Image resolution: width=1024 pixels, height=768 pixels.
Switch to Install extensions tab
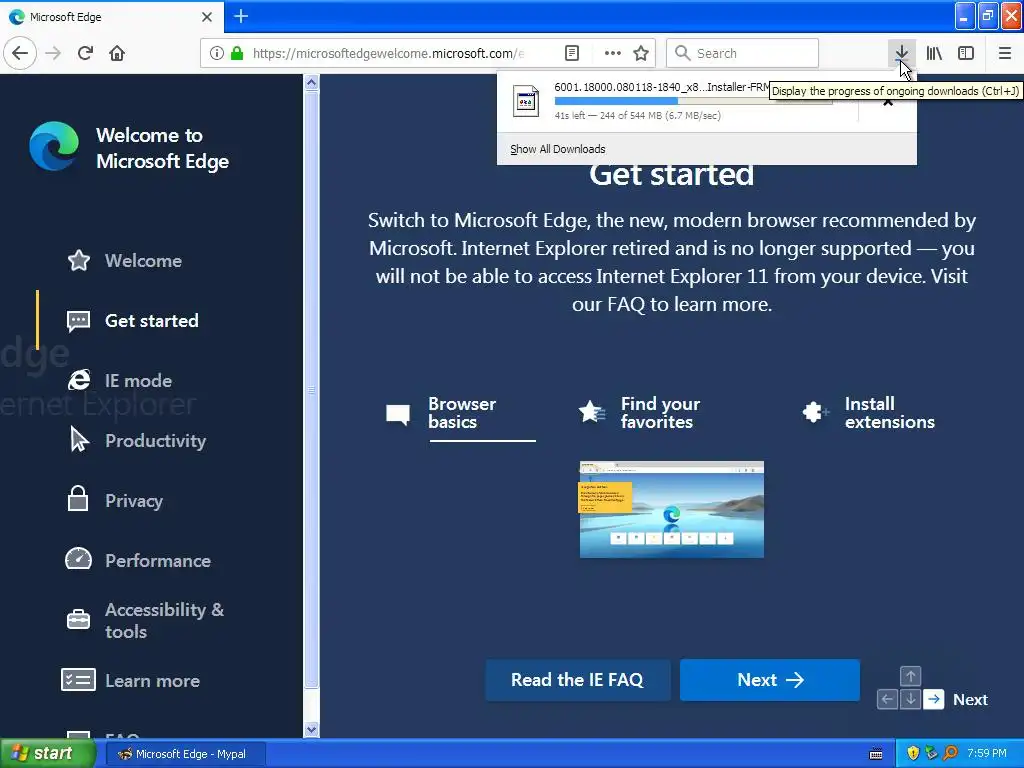pyautogui.click(x=869, y=413)
